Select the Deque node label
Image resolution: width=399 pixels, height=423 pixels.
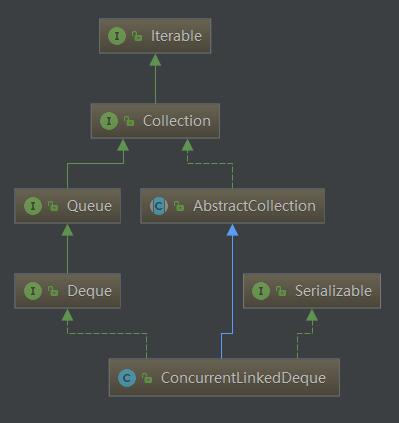click(x=89, y=291)
